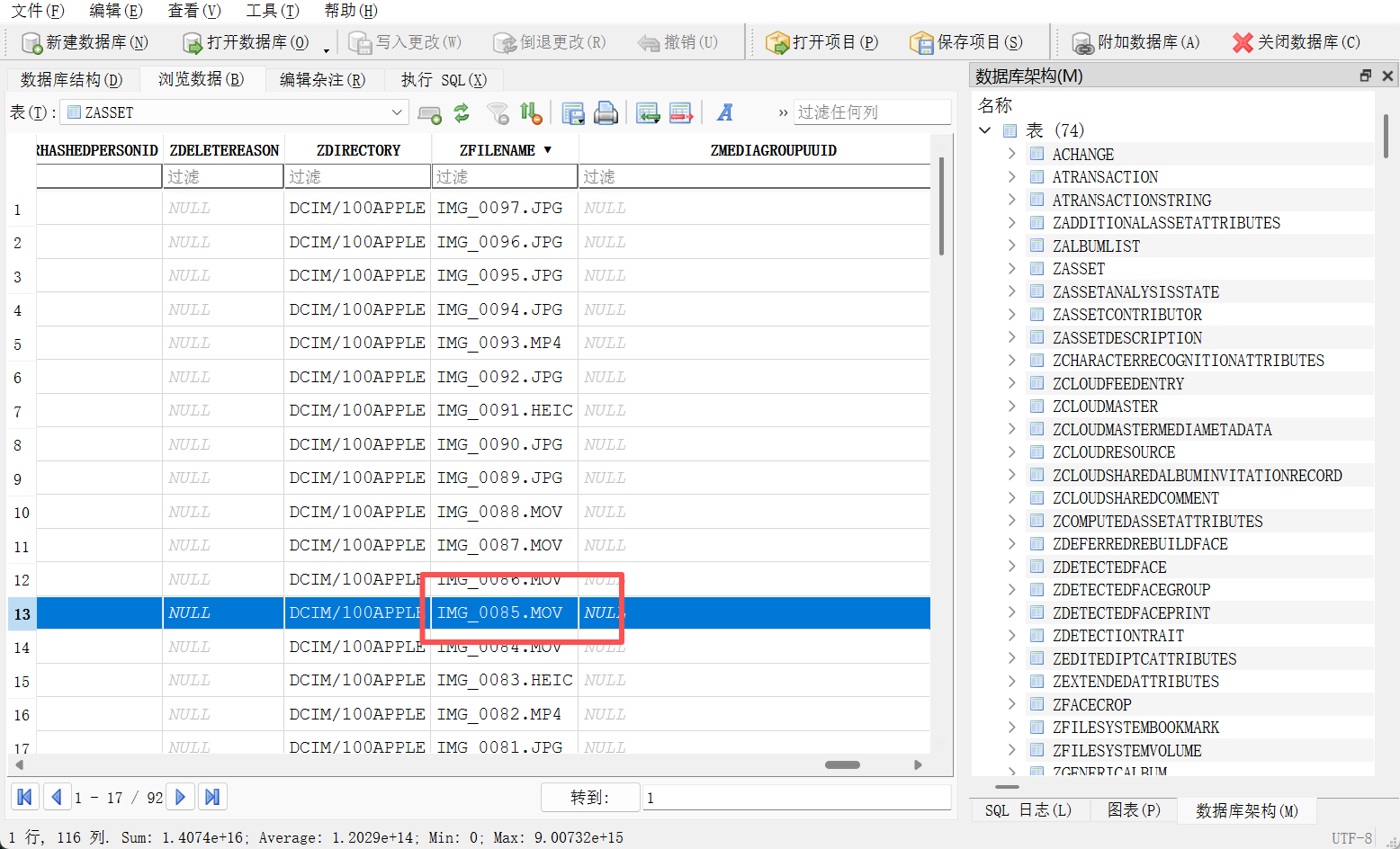Click the Revert Changes toolbar icon

click(x=505, y=43)
